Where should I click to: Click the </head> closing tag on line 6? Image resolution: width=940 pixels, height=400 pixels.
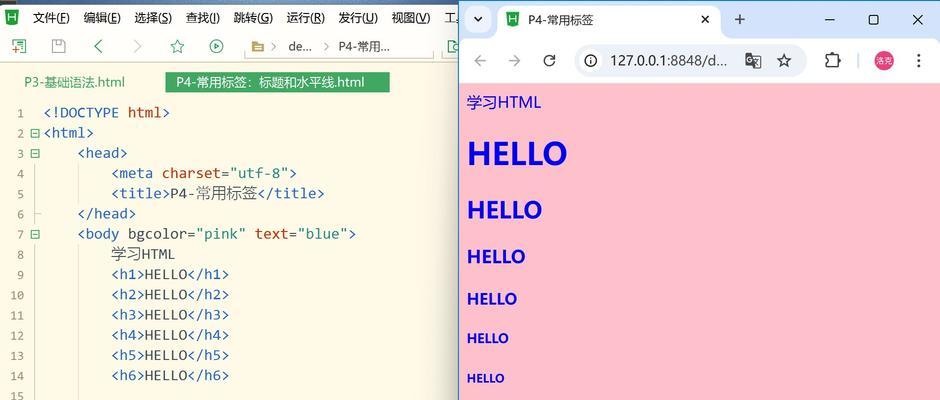[107, 213]
